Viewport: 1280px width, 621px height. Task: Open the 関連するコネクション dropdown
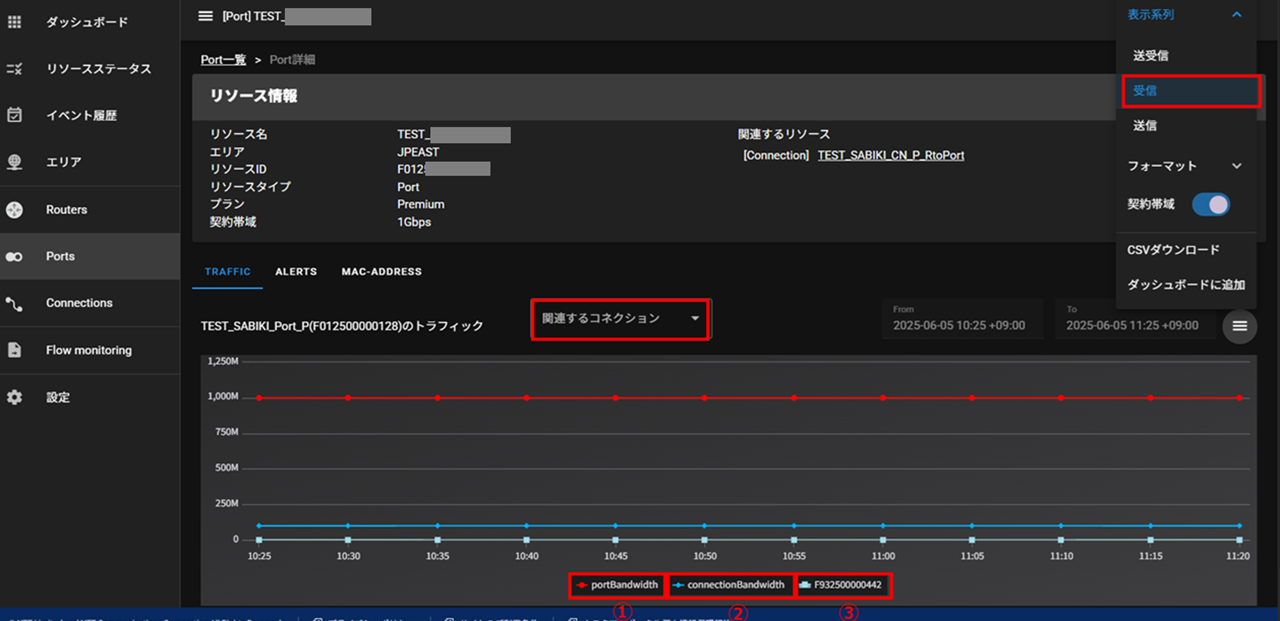620,319
